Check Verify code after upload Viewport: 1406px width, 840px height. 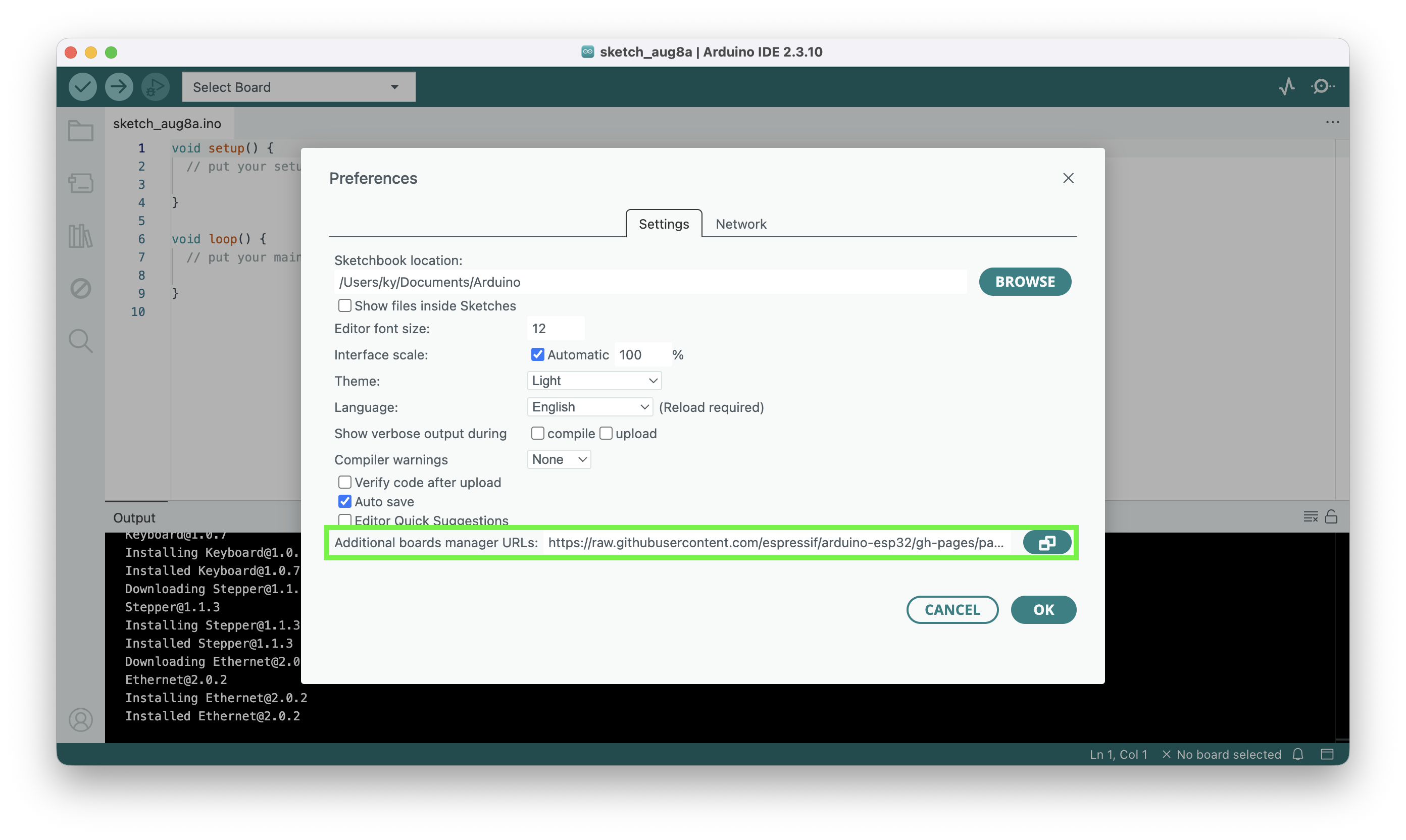coord(344,482)
